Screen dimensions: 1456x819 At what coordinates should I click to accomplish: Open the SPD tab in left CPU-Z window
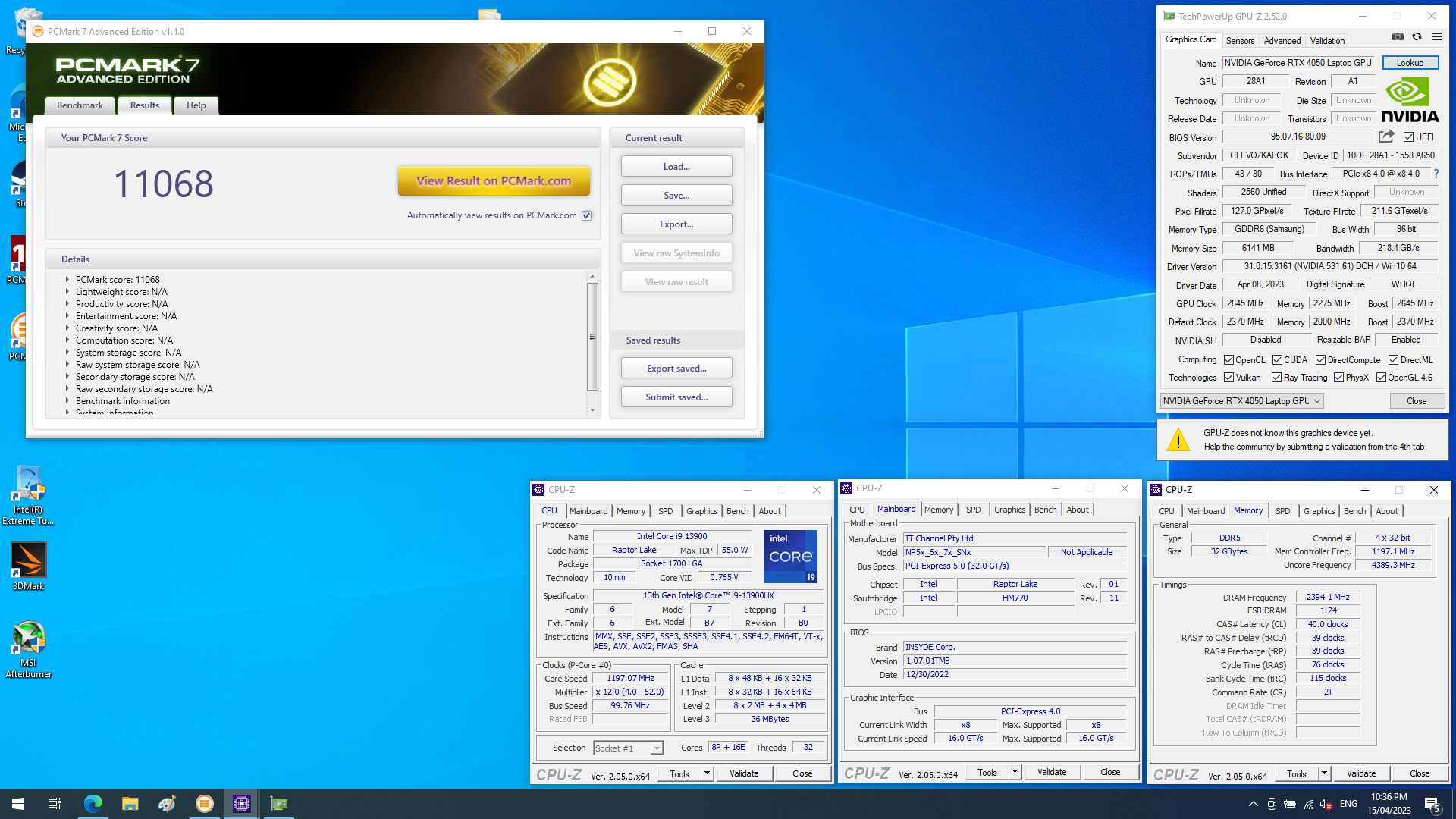pos(666,511)
